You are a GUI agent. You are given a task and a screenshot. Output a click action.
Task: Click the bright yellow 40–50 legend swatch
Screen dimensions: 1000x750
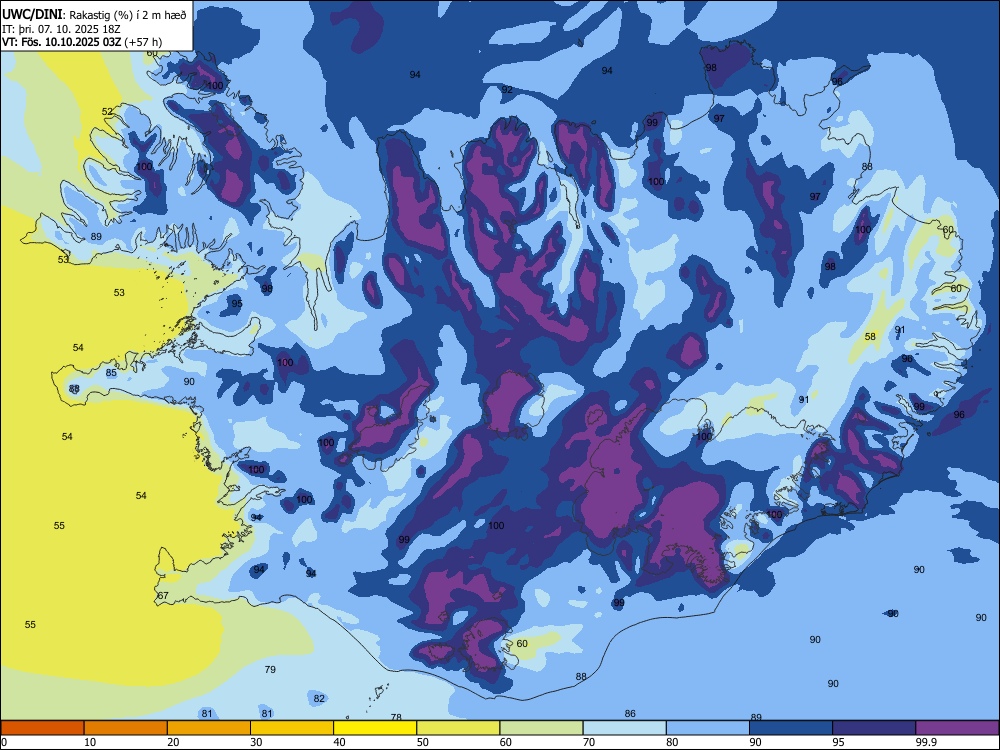click(x=375, y=728)
